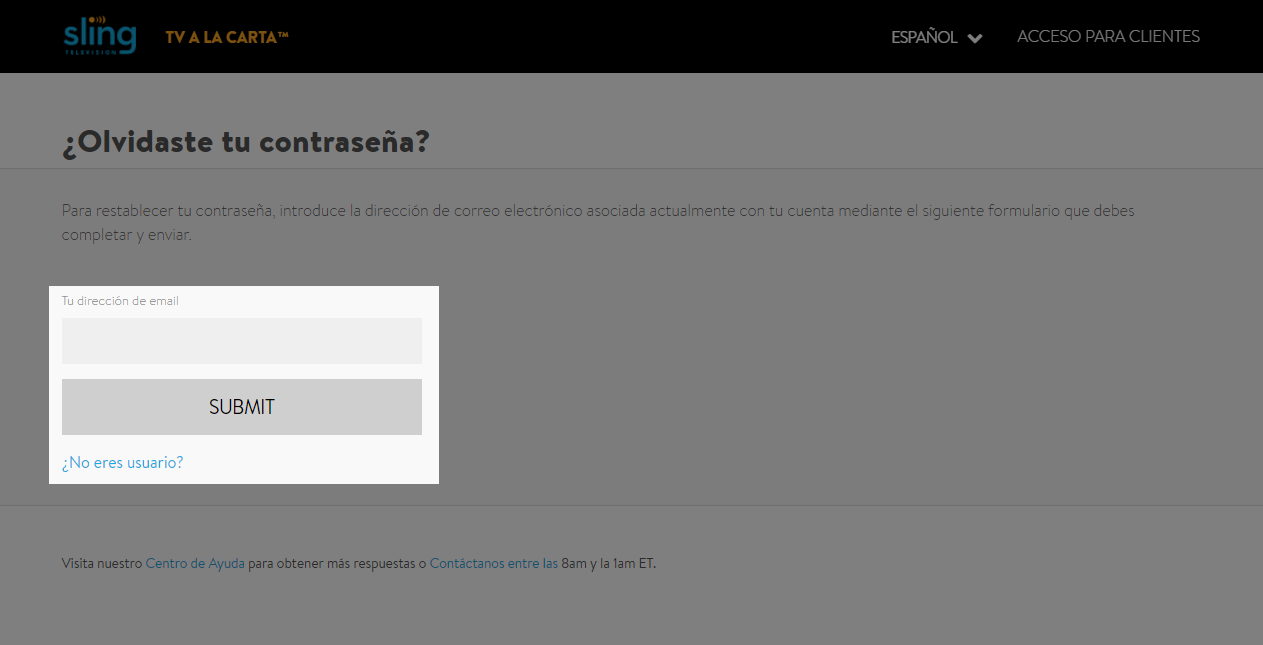Open Contáctanos entre las link
The image size is (1263, 645).
coord(494,563)
